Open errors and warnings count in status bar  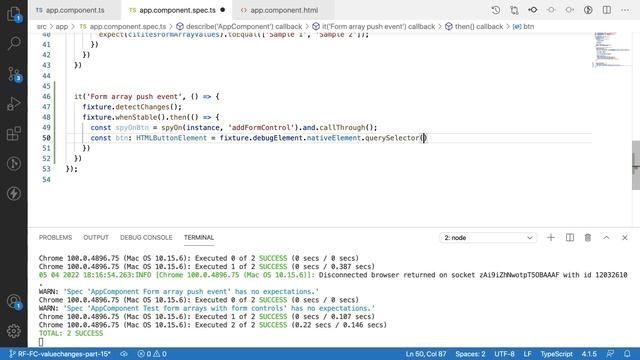coord(152,354)
